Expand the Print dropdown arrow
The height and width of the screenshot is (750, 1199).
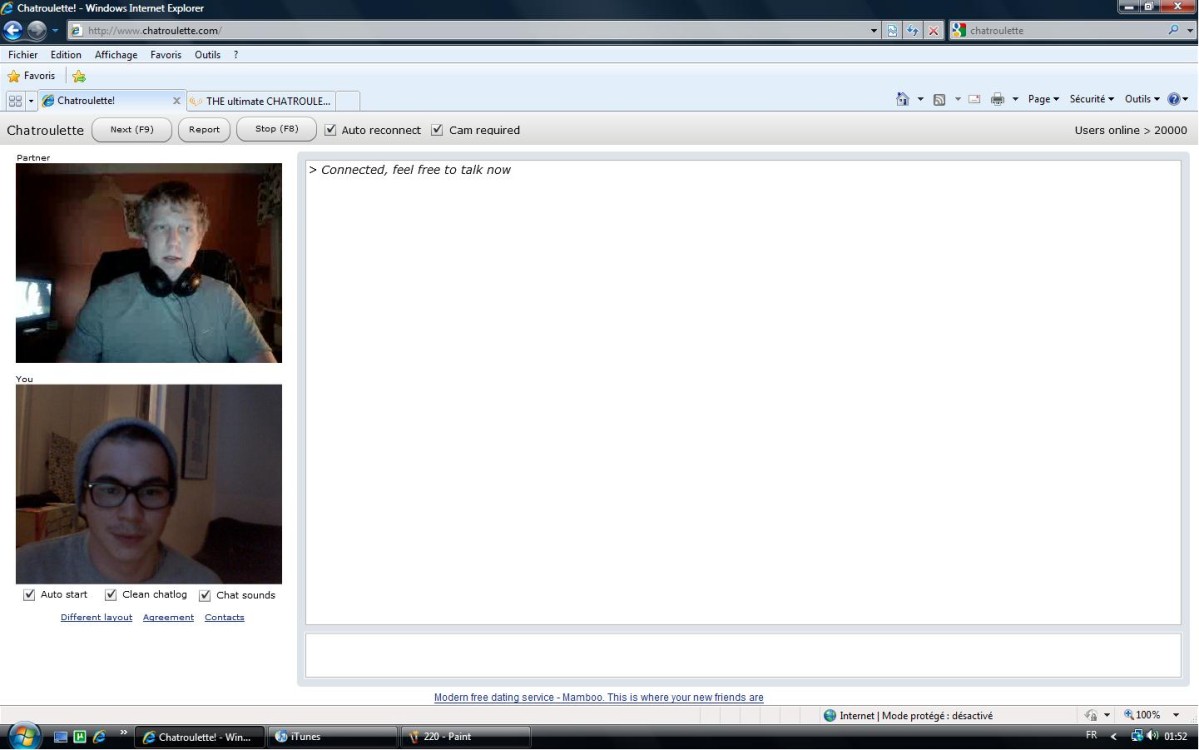tap(1015, 99)
